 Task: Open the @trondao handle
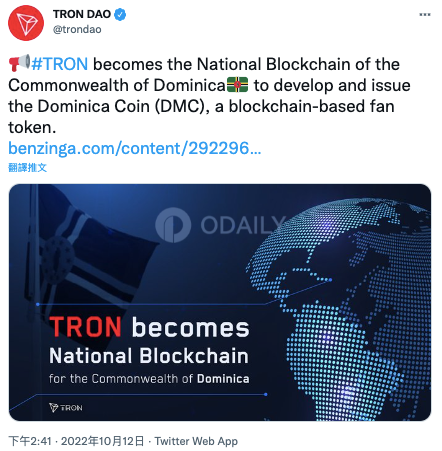click(77, 29)
